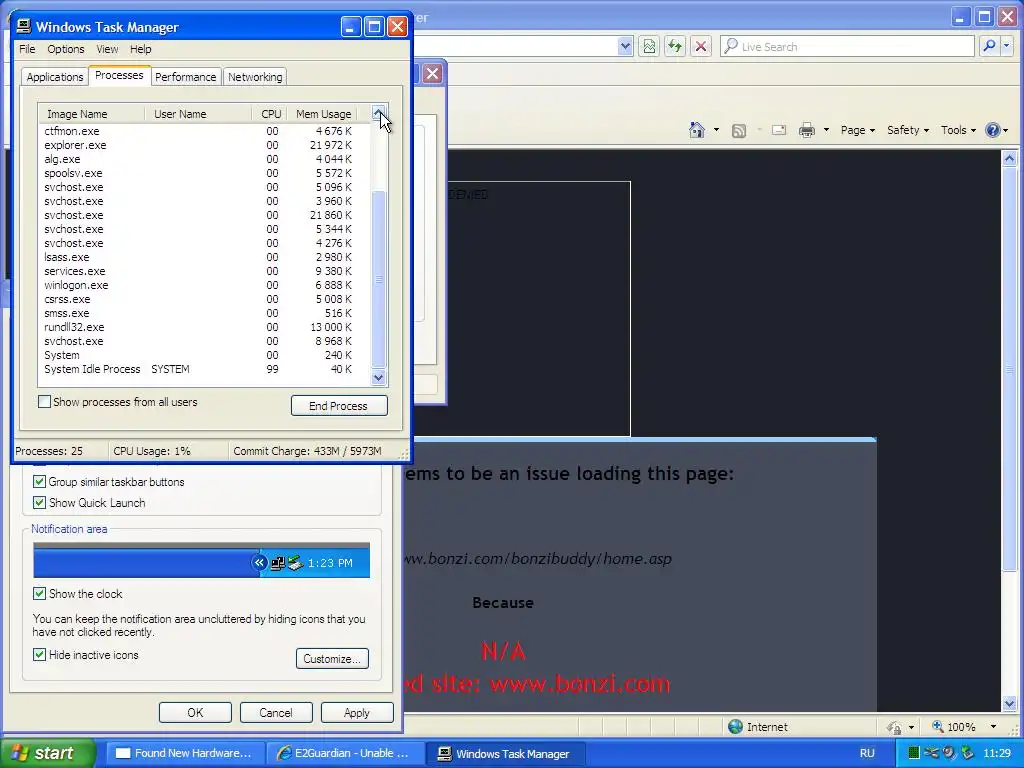1024x768 pixels.
Task: Click the Customize... button
Action: pyautogui.click(x=332, y=658)
